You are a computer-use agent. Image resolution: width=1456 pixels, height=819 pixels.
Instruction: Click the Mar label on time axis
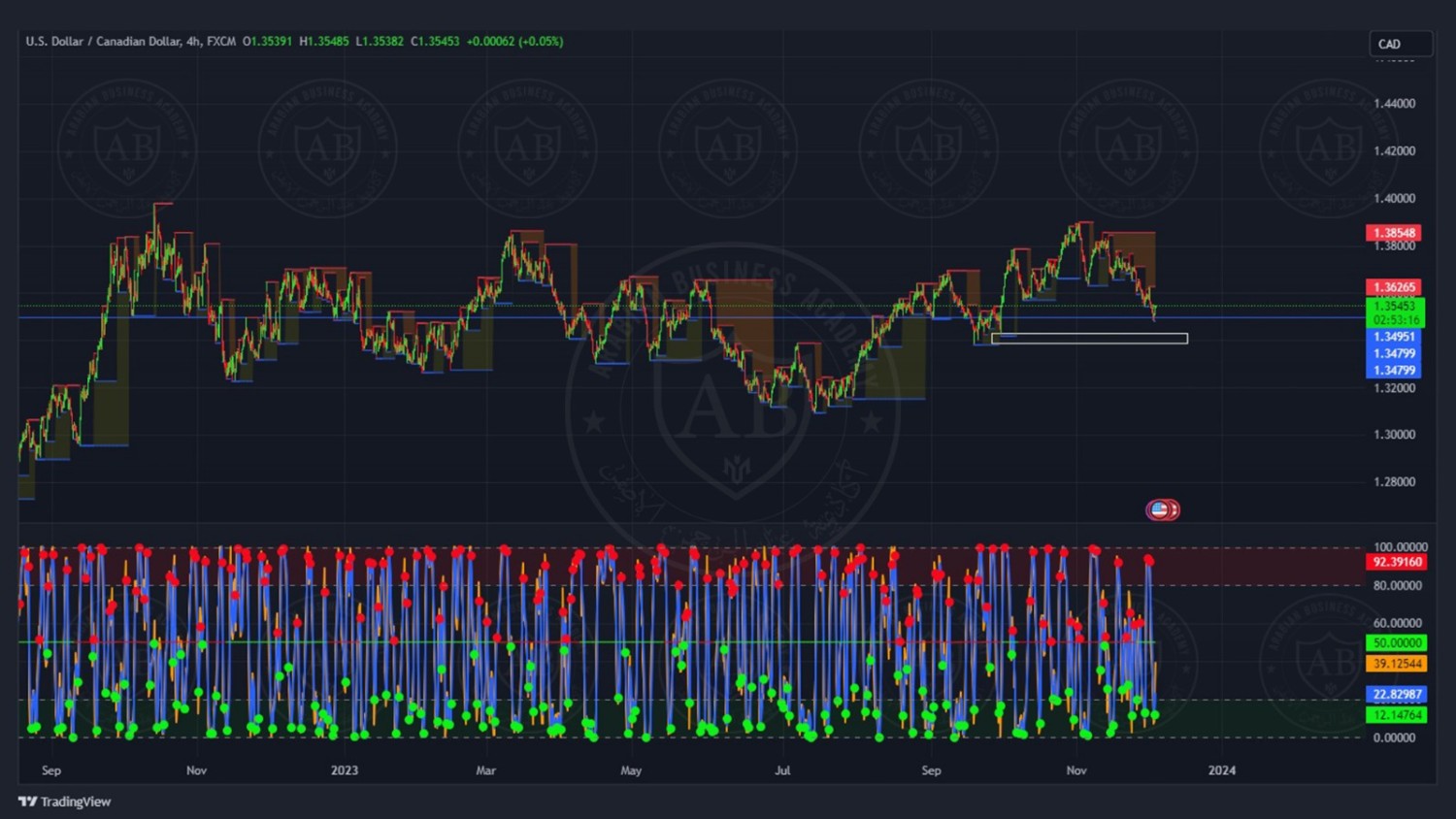pyautogui.click(x=485, y=770)
